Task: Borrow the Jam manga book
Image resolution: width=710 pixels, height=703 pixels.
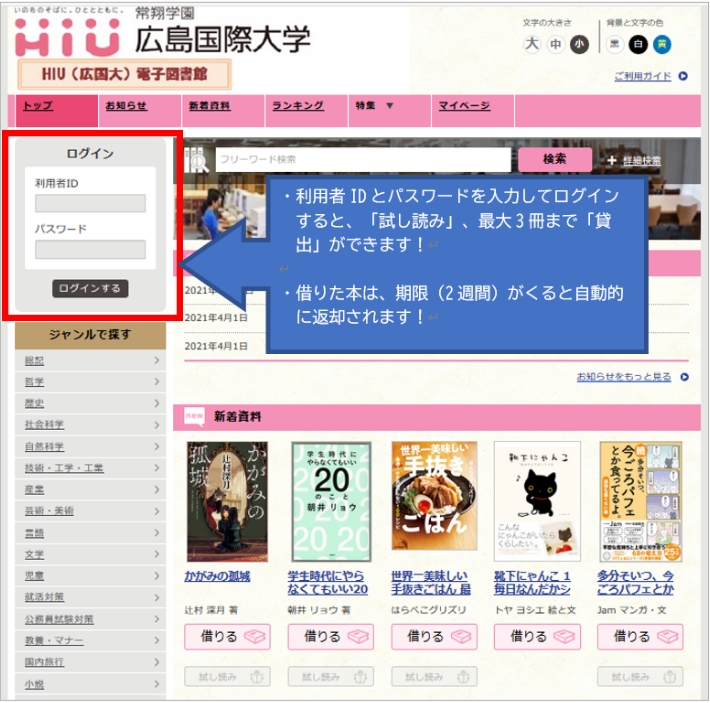Action: click(x=640, y=637)
